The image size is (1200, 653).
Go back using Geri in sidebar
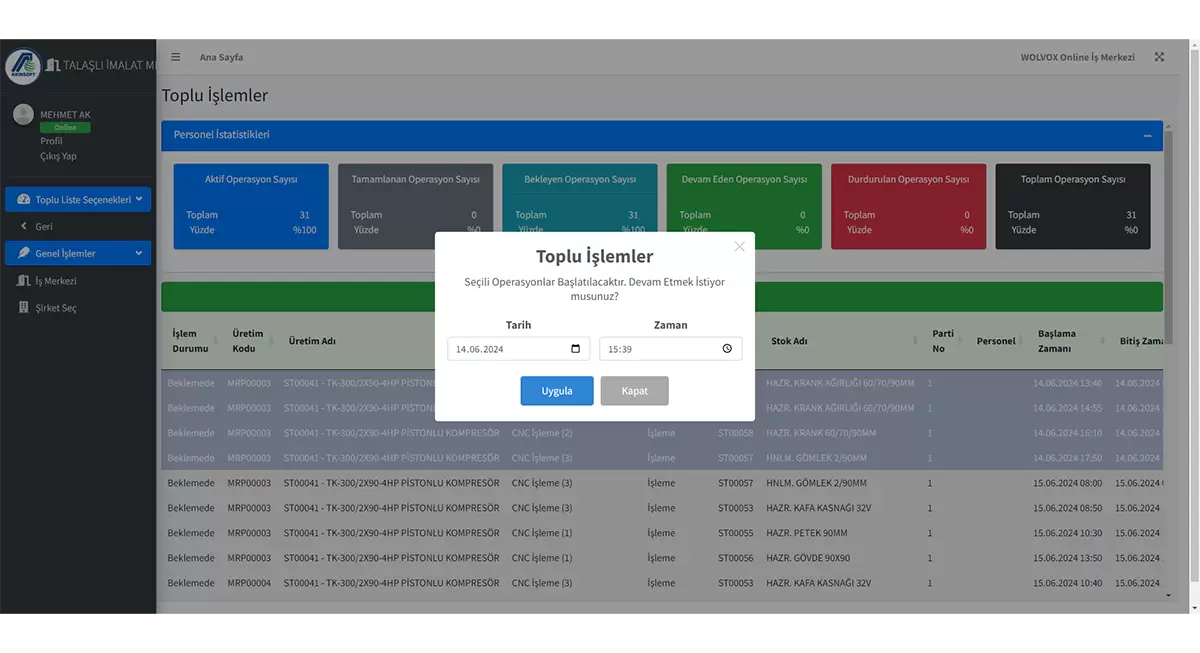tap(44, 227)
